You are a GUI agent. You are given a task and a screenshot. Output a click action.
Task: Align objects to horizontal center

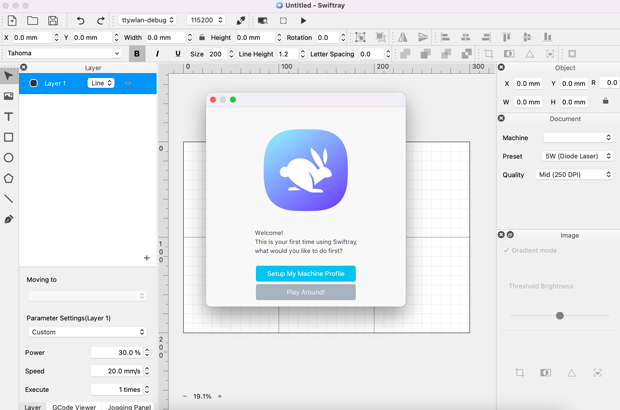coord(466,37)
